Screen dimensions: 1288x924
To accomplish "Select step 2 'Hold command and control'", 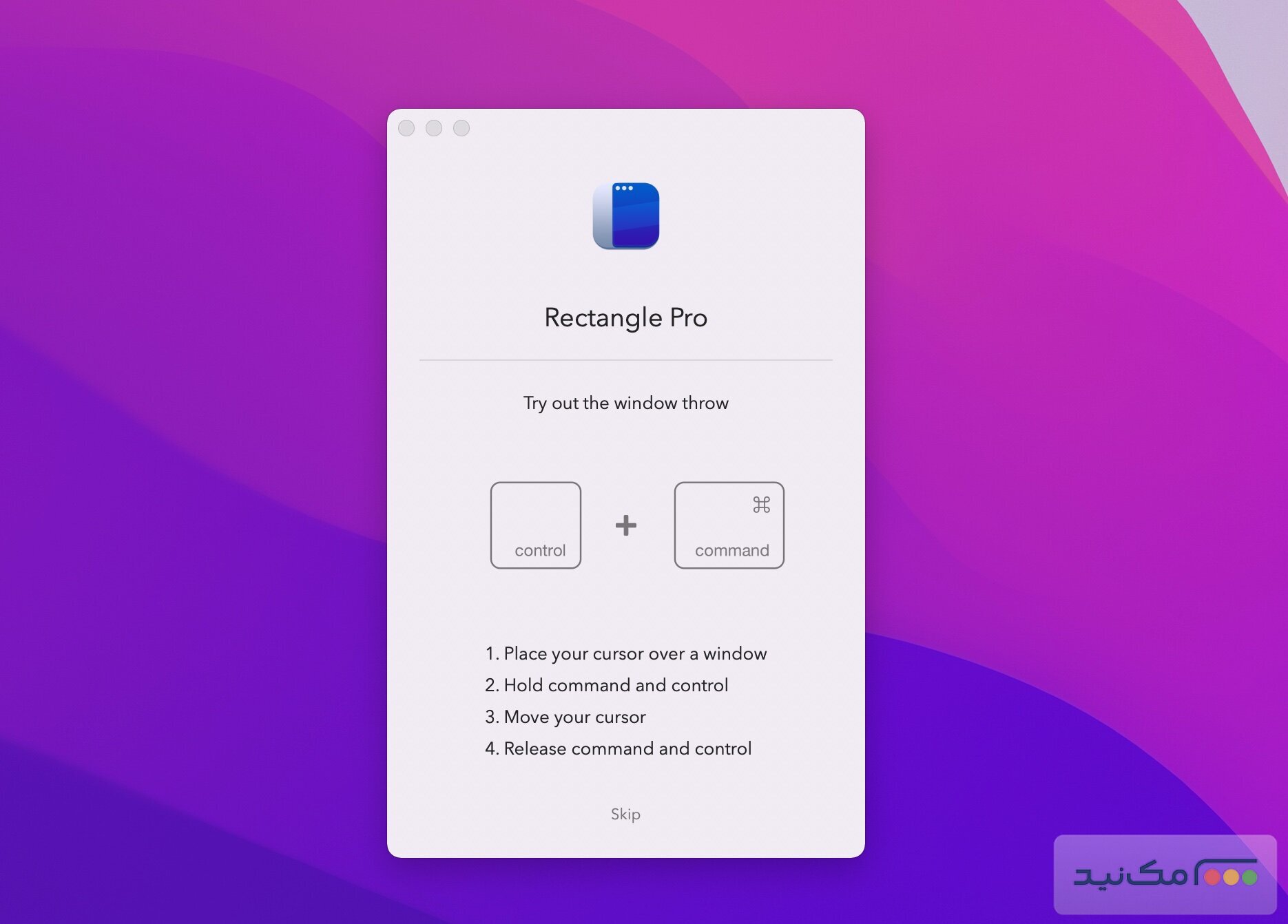I will click(607, 685).
